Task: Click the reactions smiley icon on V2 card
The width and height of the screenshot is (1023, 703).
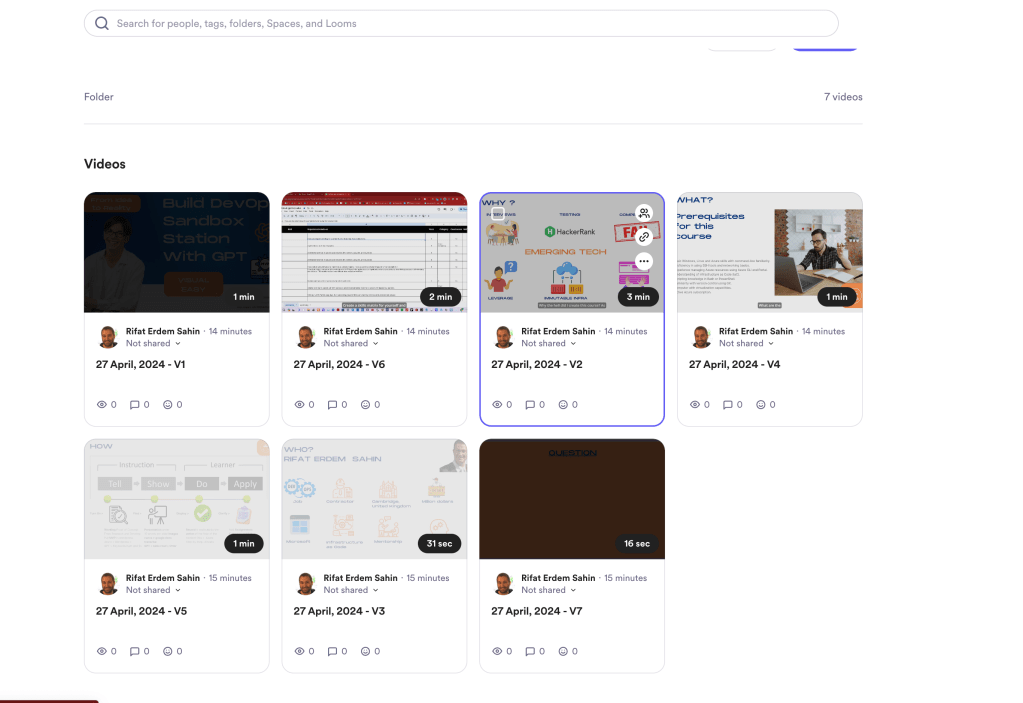Action: pyautogui.click(x=563, y=404)
